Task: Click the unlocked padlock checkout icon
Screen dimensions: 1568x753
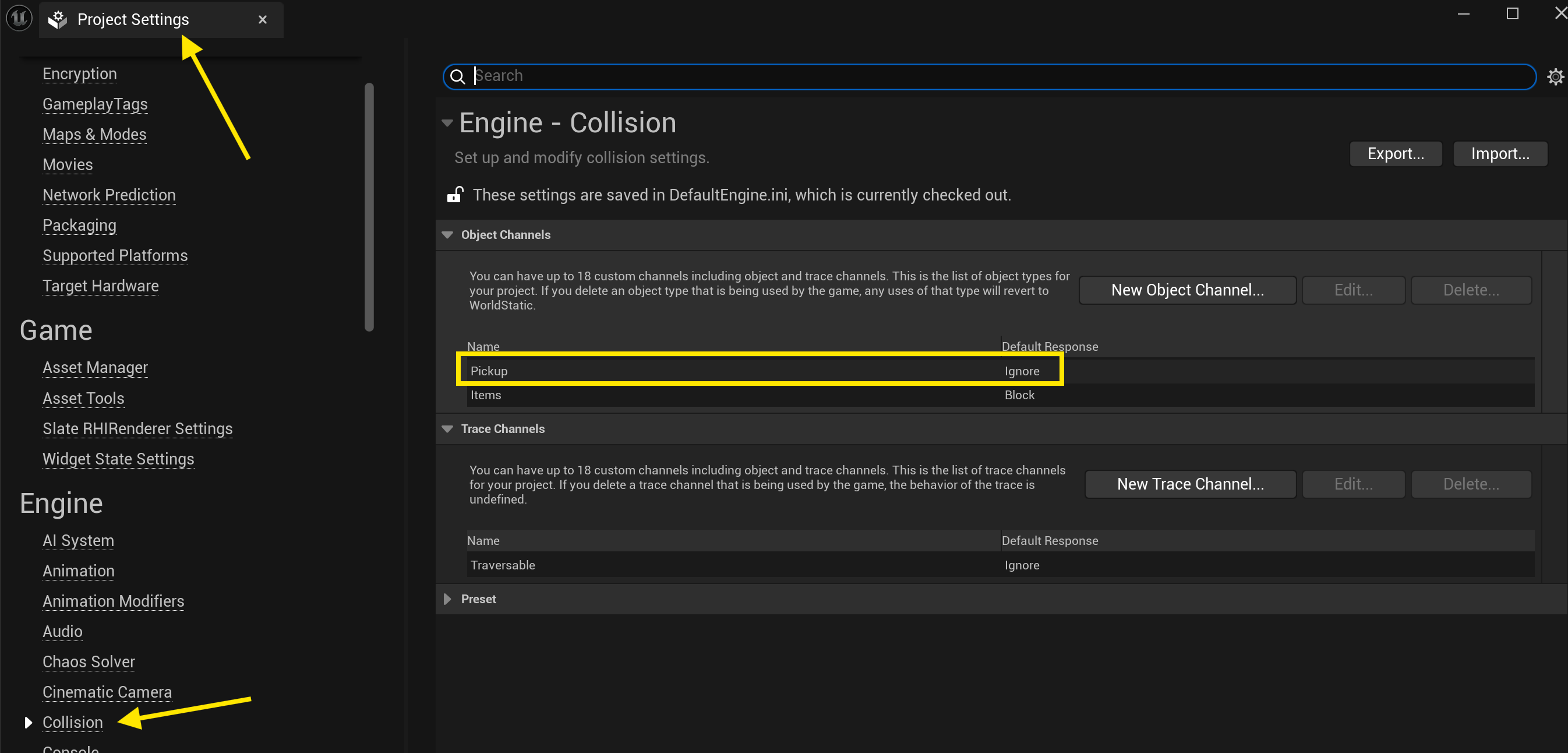Action: click(x=455, y=195)
